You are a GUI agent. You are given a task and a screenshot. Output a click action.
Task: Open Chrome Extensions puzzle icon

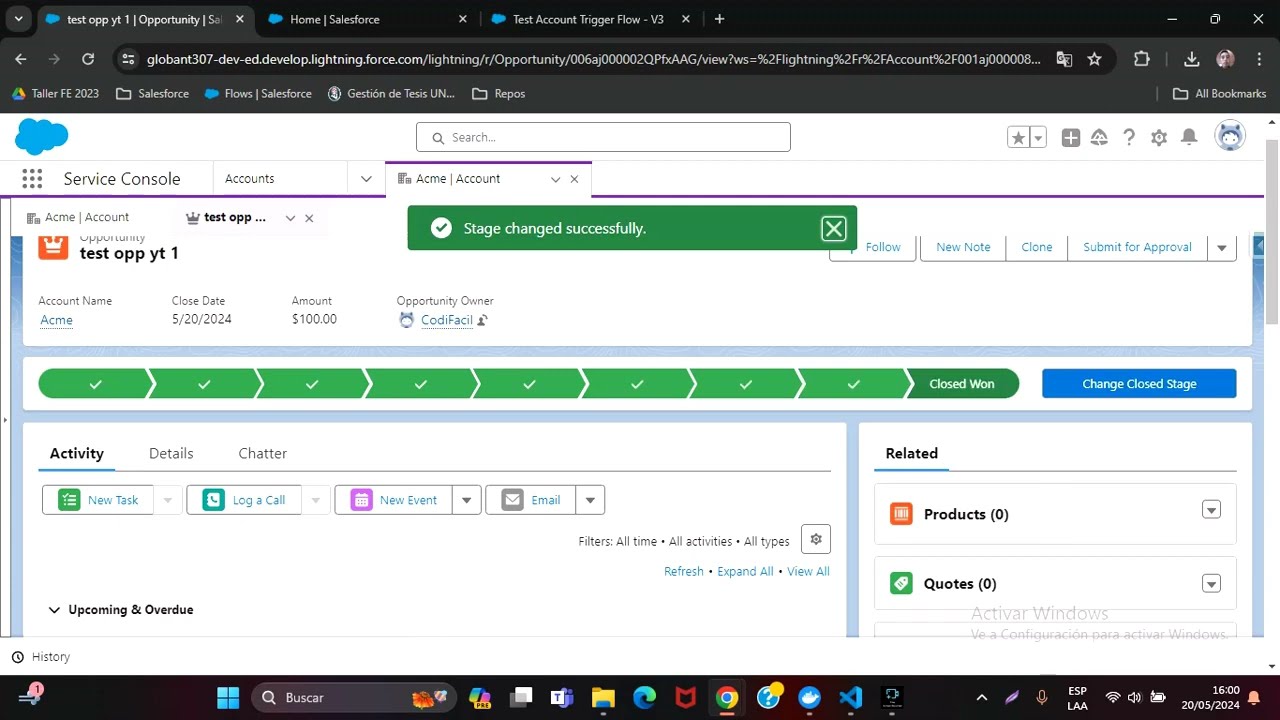click(x=1142, y=59)
